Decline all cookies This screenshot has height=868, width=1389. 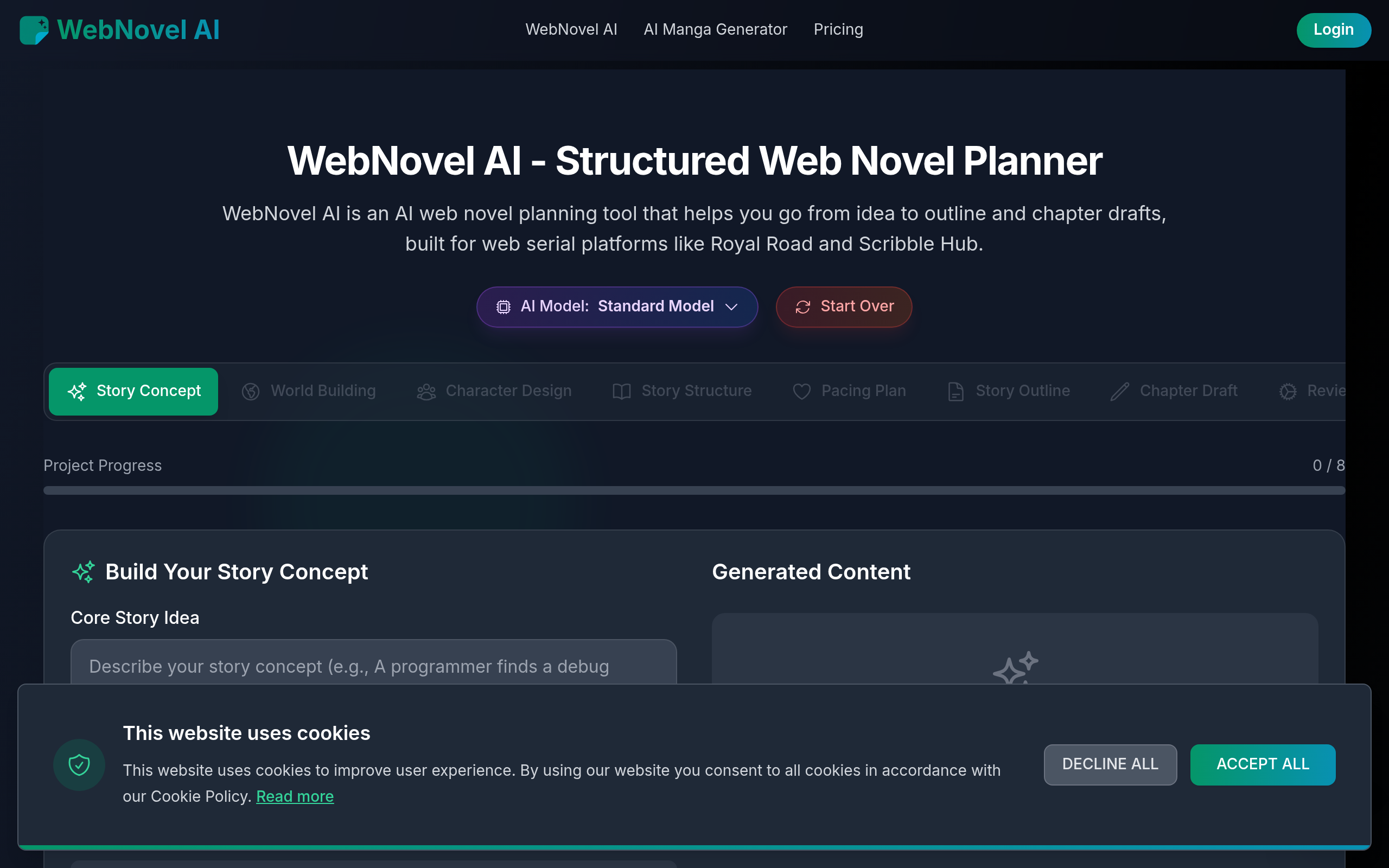(x=1110, y=764)
